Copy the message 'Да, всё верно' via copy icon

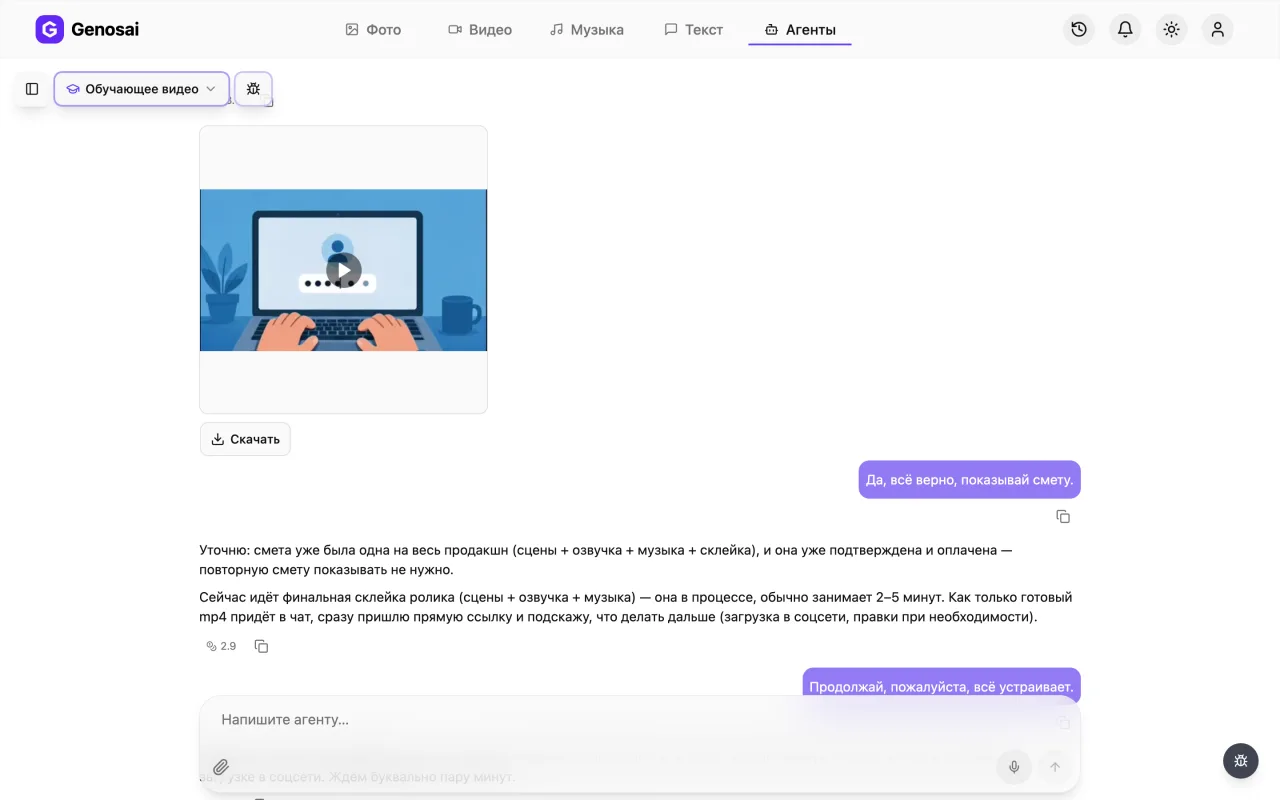1063,517
